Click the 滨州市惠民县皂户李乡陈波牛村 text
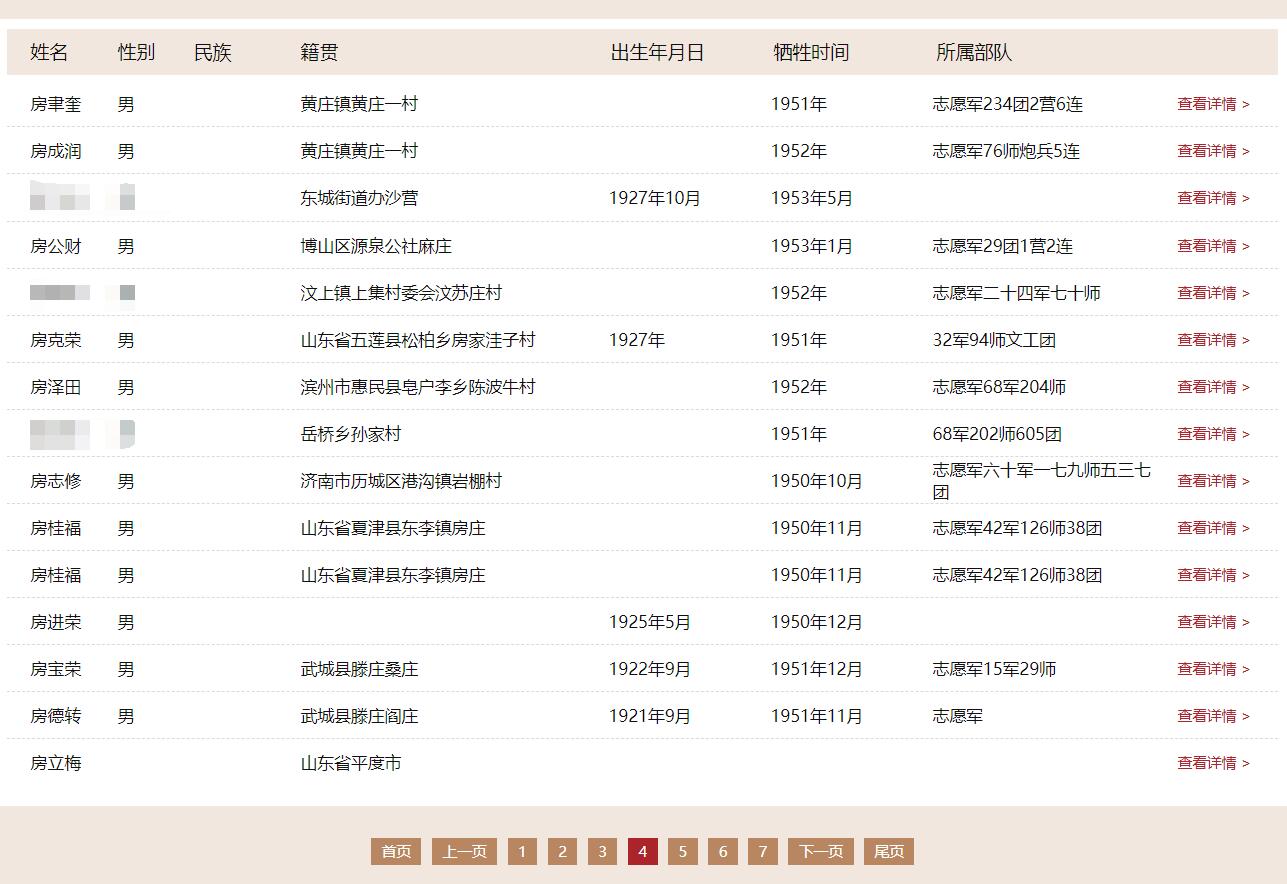1287x884 pixels. 418,387
